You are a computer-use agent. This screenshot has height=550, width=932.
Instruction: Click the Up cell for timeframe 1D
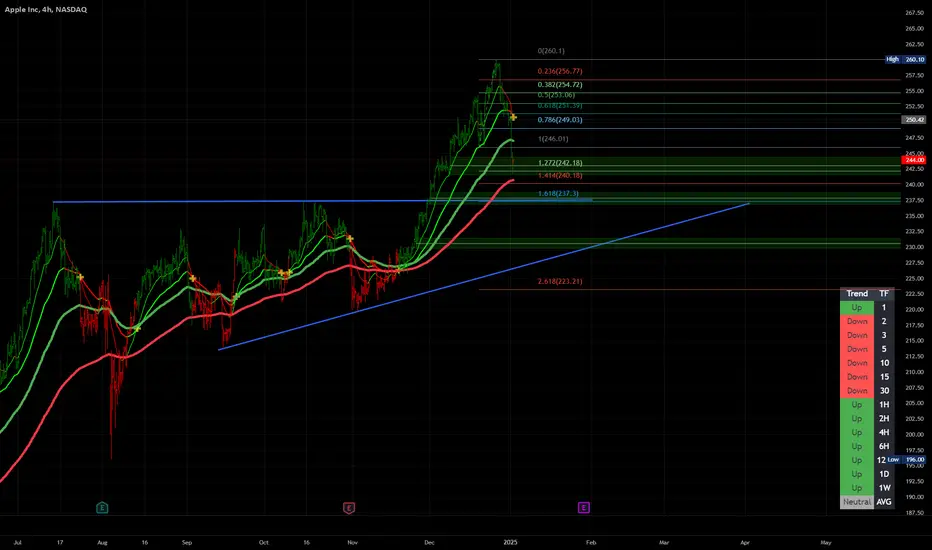tap(857, 474)
